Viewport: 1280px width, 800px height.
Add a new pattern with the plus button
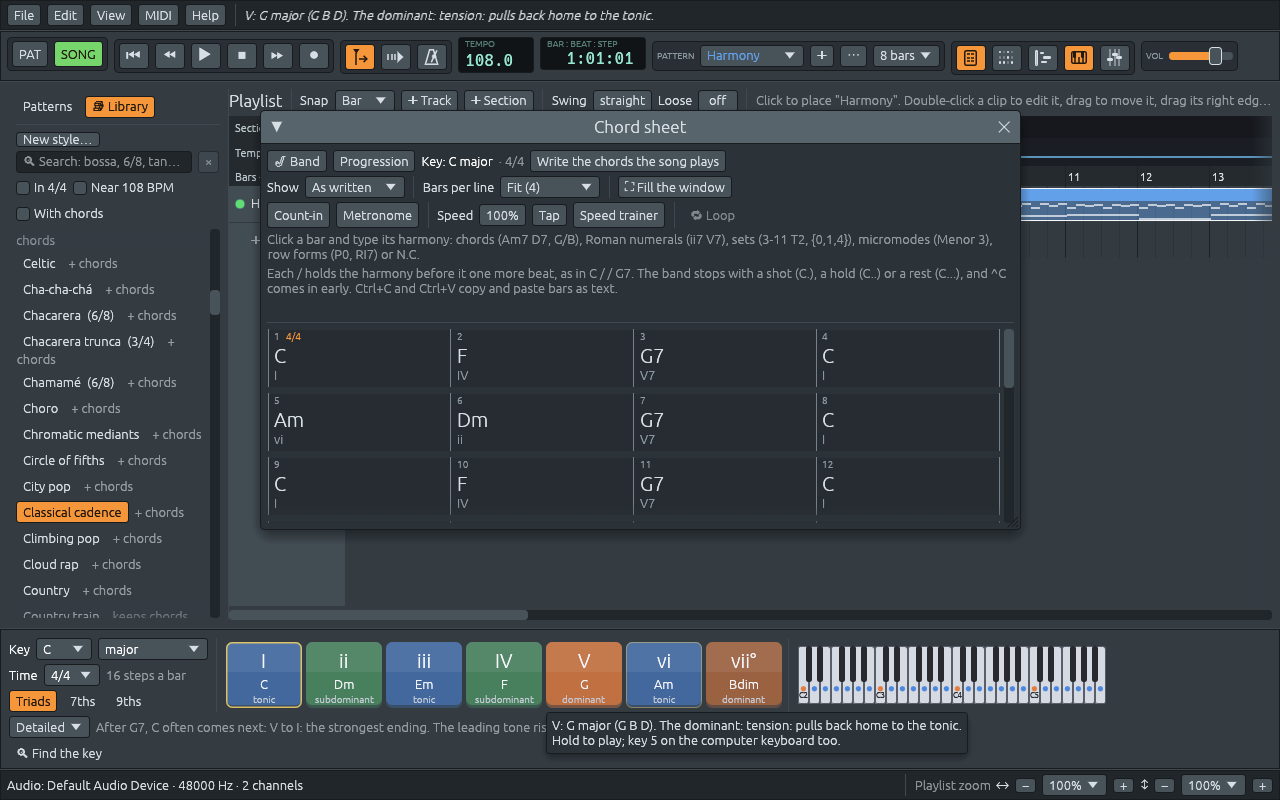[x=822, y=56]
